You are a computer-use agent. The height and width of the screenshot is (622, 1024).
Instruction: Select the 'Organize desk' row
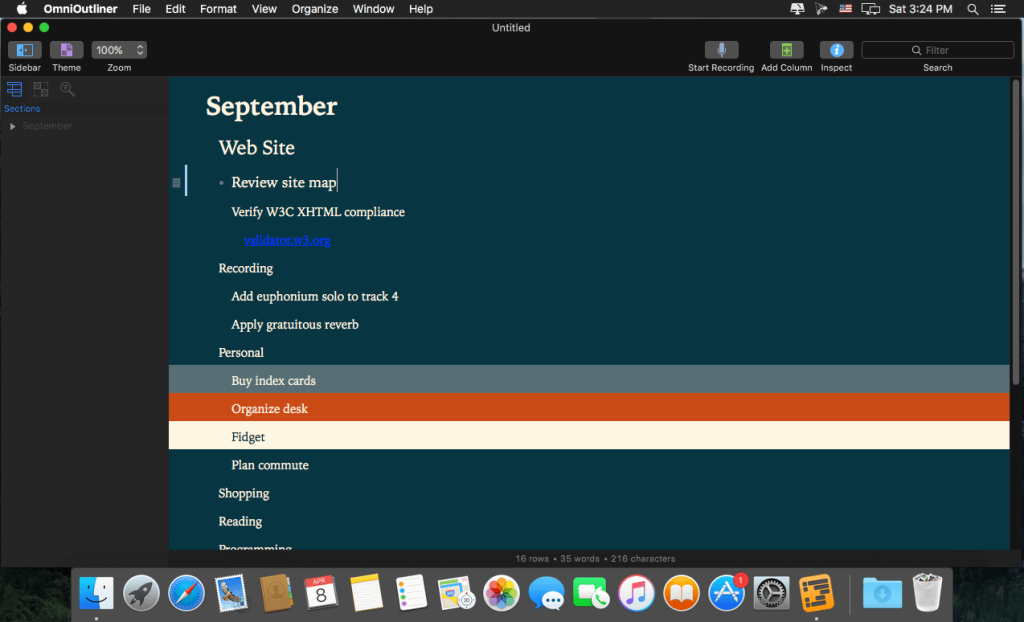coord(270,408)
